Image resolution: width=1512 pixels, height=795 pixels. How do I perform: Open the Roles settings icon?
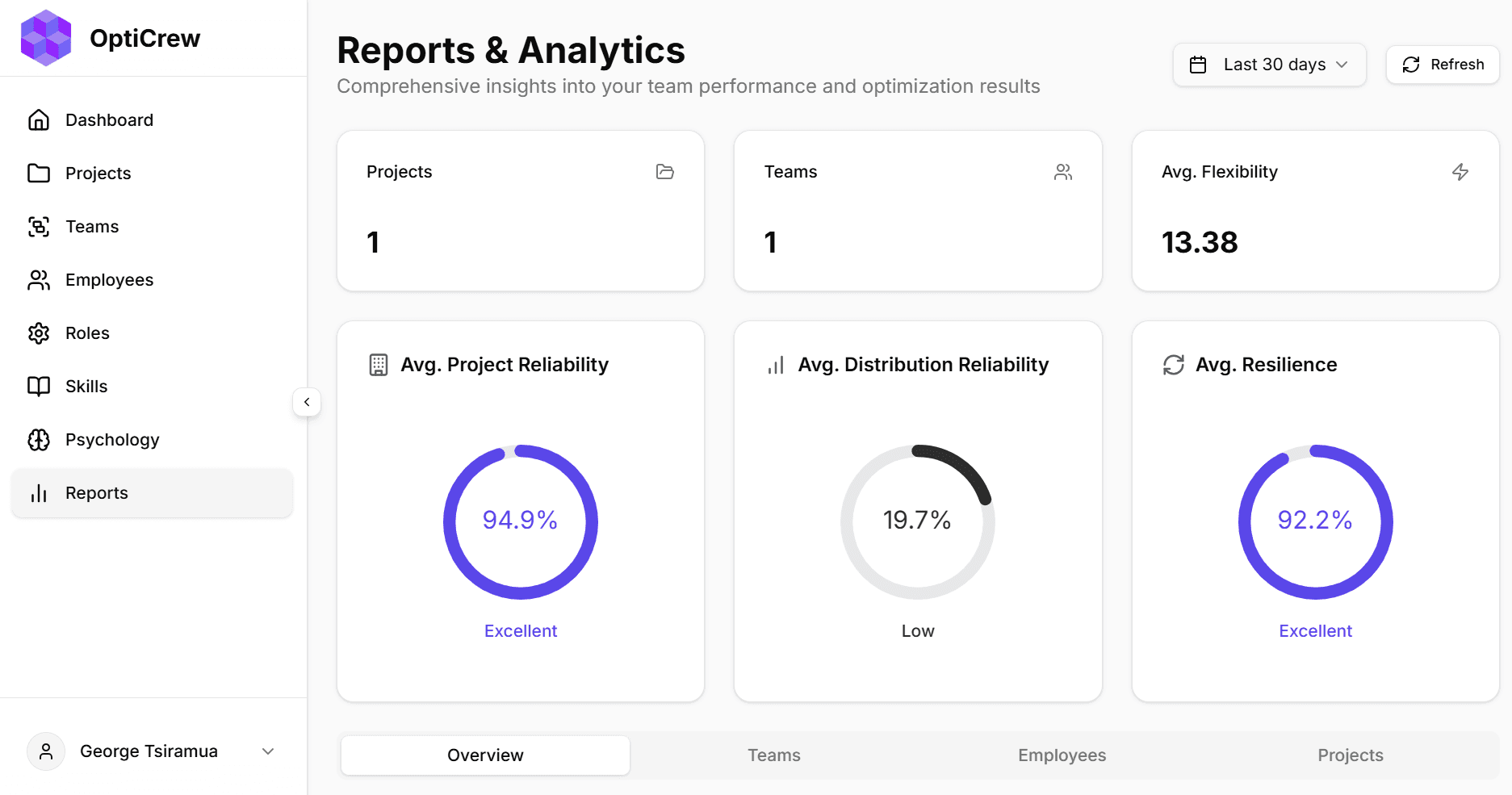pos(39,333)
